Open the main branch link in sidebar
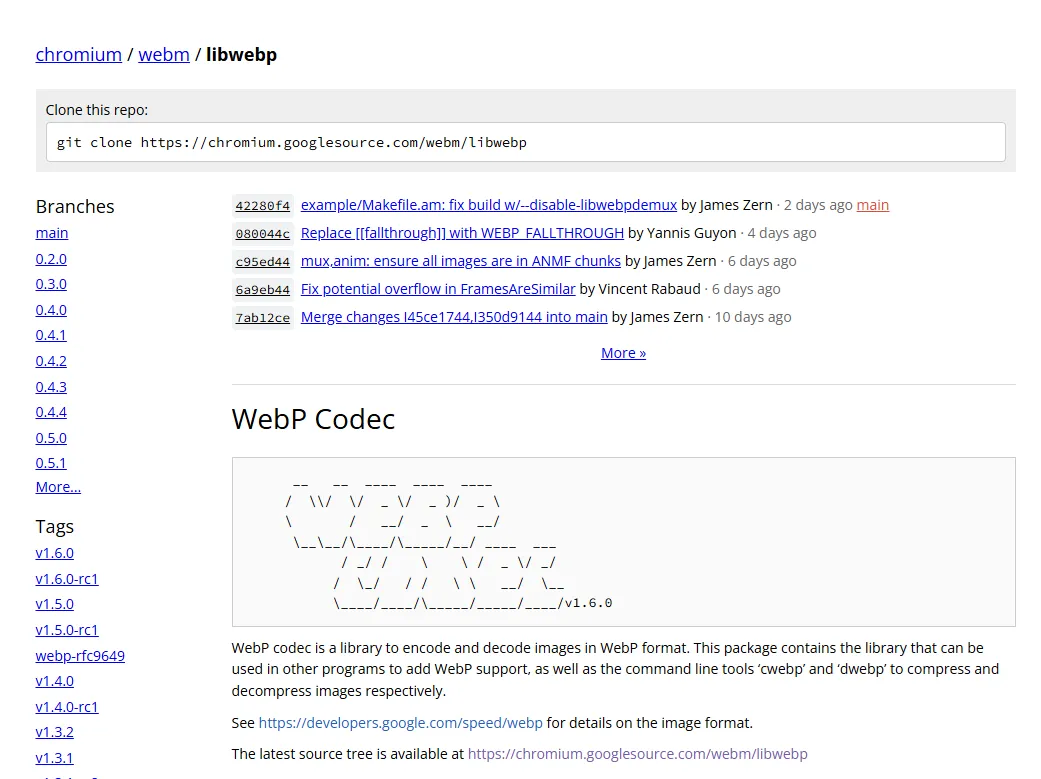 [x=52, y=233]
